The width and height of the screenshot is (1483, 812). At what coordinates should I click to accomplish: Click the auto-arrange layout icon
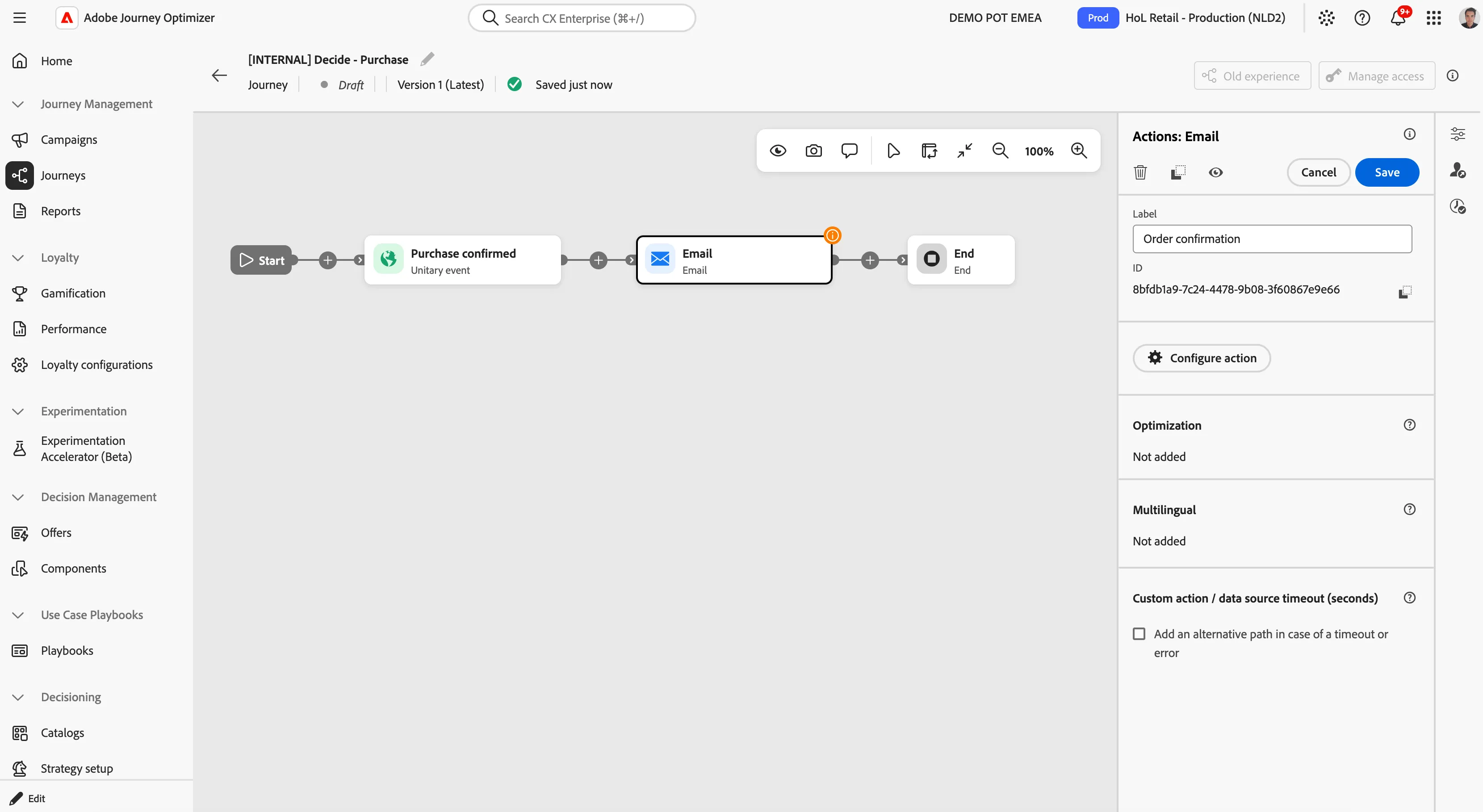click(x=929, y=151)
